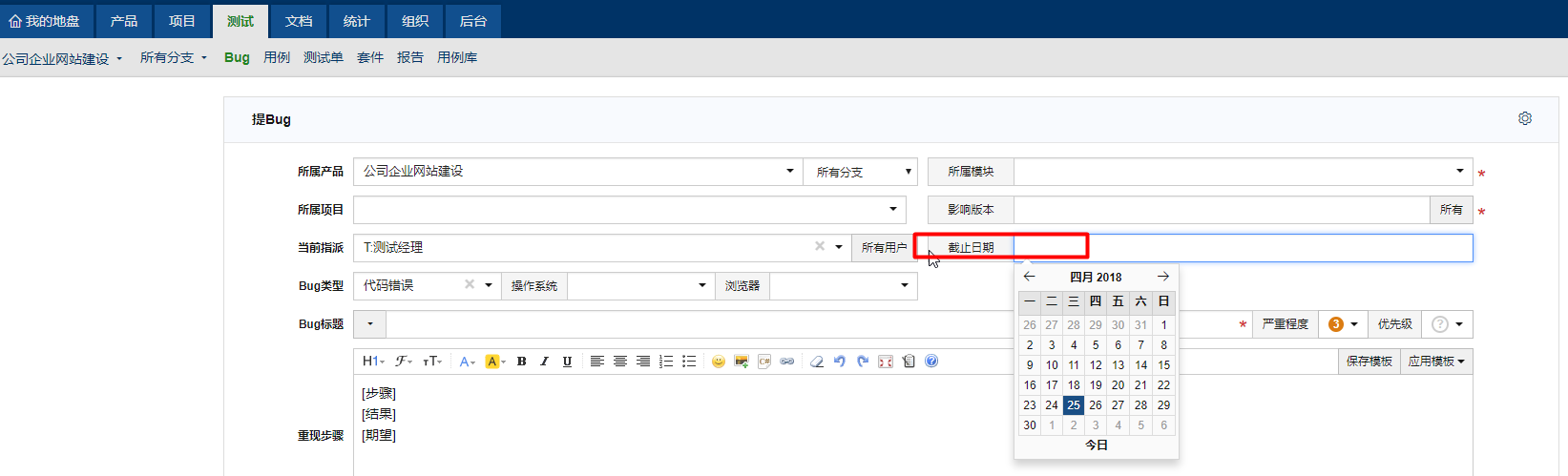This screenshot has height=476, width=1568.
Task: Go to the next month in calendar
Action: point(1163,277)
